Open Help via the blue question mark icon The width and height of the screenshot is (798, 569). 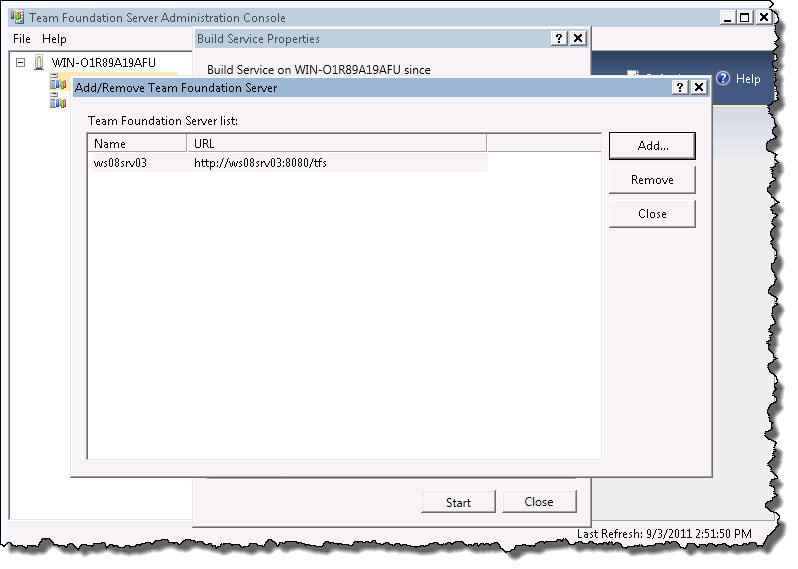pos(723,78)
